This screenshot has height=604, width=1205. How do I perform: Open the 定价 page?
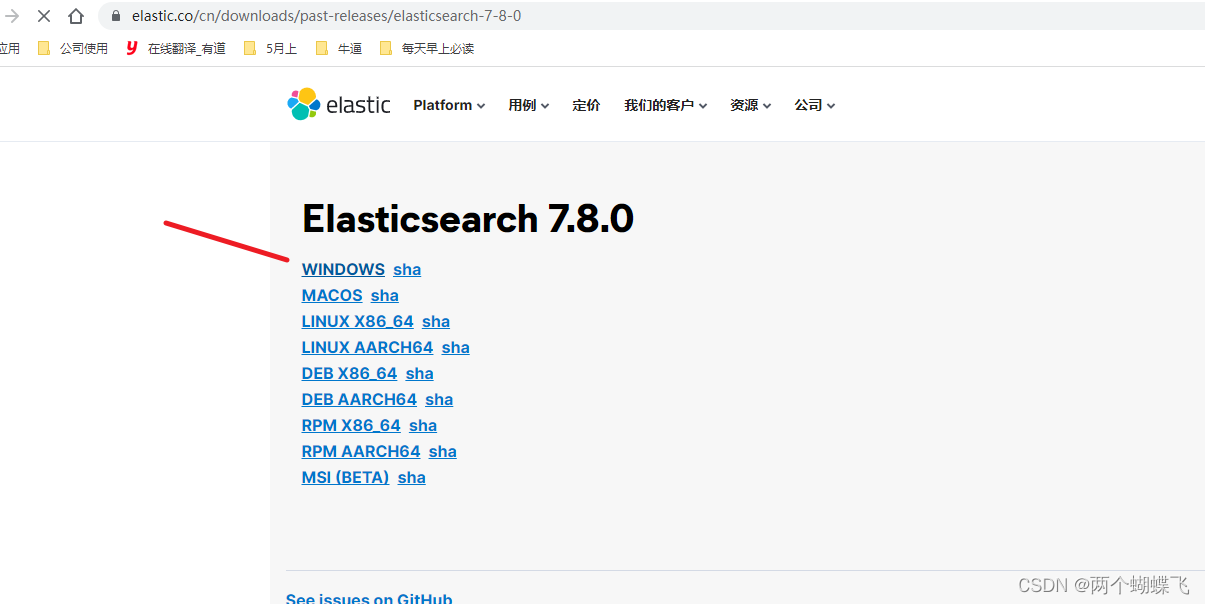pyautogui.click(x=586, y=105)
